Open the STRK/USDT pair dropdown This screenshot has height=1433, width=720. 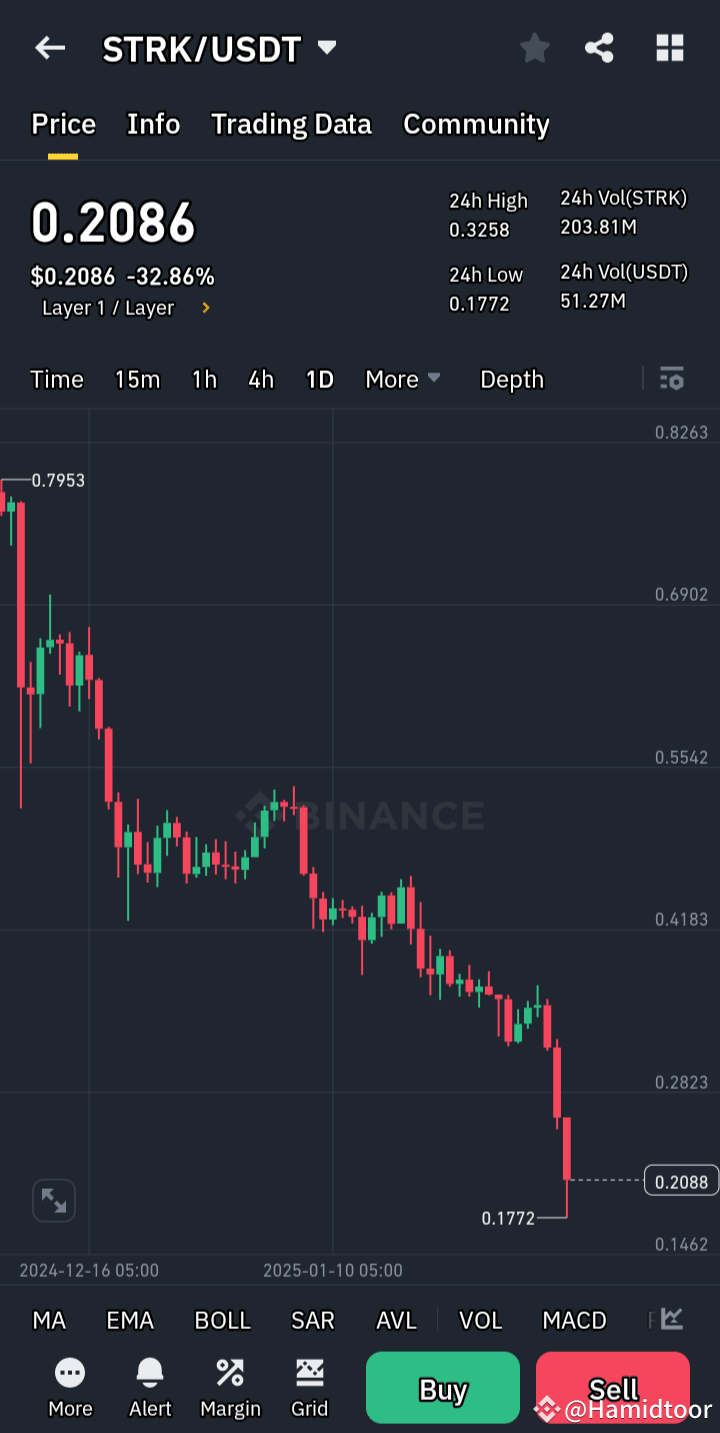[327, 47]
